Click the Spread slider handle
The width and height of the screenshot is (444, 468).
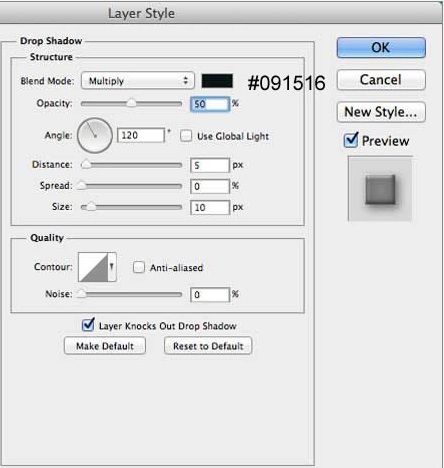pos(82,186)
